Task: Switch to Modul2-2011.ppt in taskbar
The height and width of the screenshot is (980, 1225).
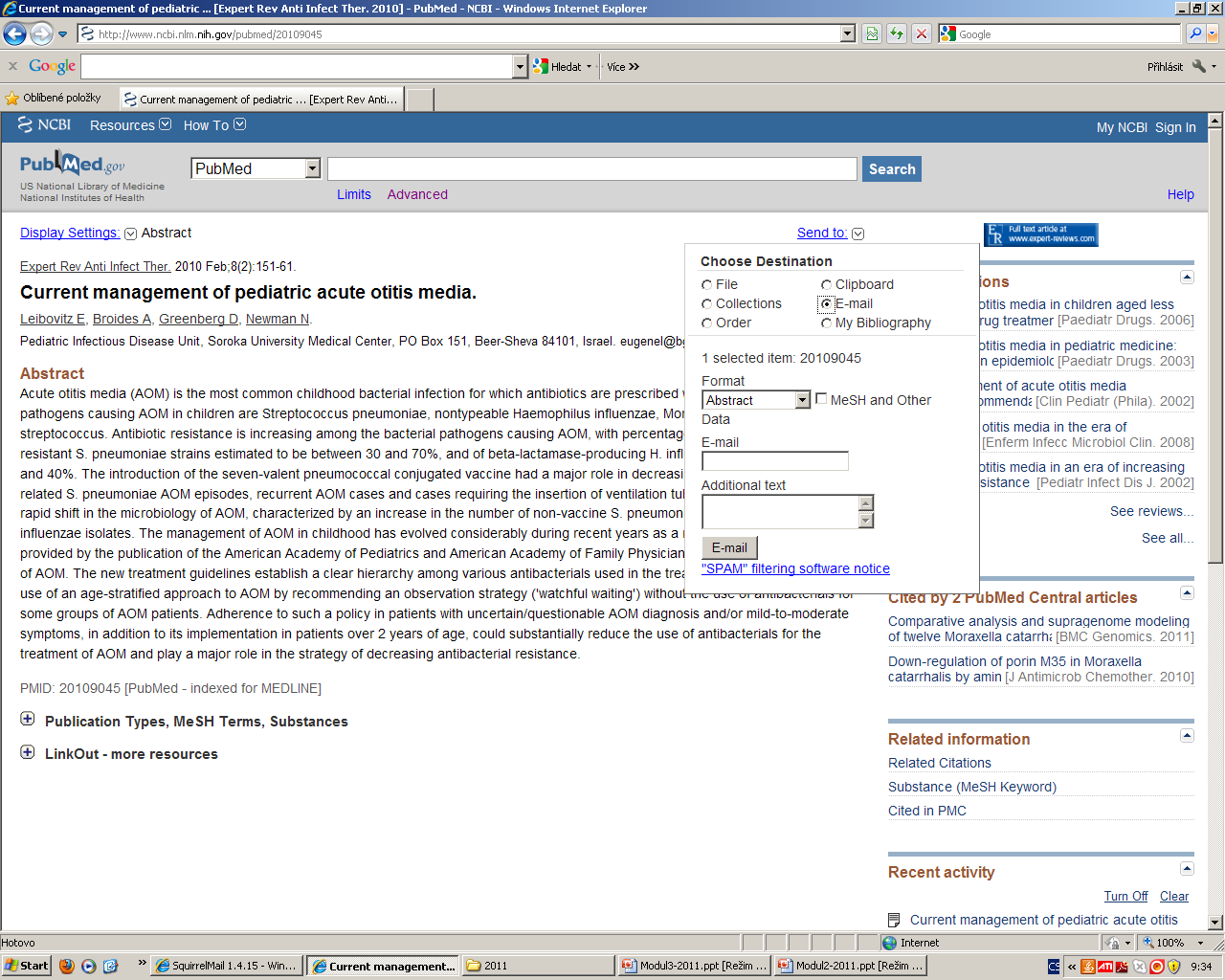Action: pyautogui.click(x=851, y=966)
